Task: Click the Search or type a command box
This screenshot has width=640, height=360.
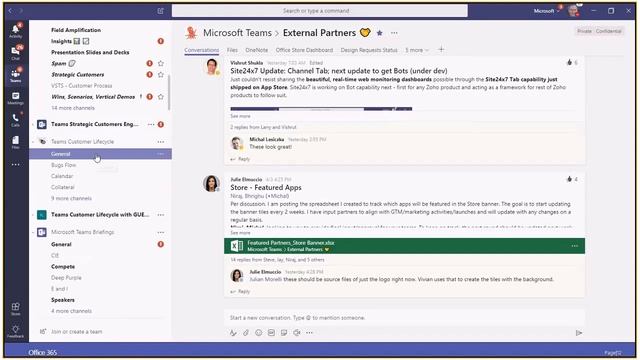Action: [x=320, y=11]
